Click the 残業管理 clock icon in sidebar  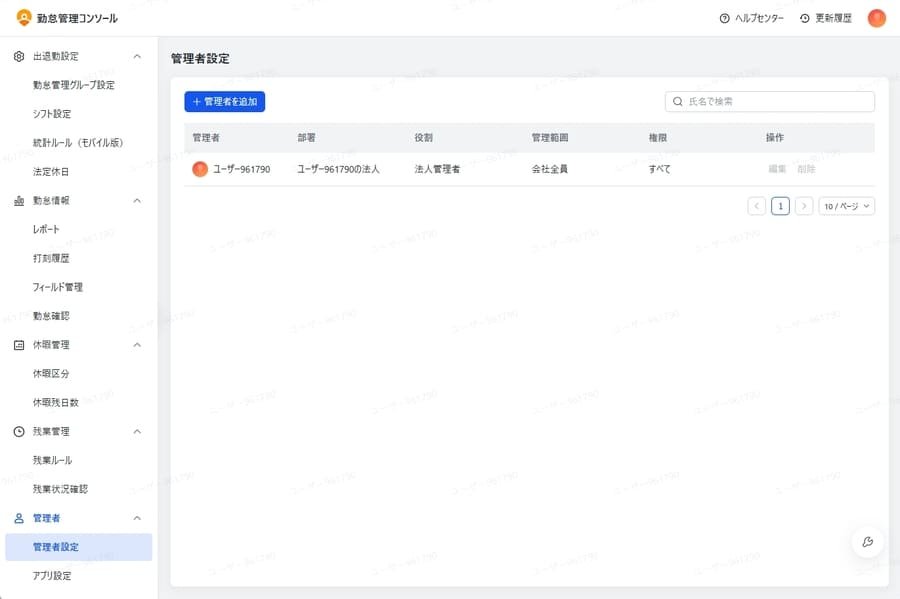click(x=17, y=431)
